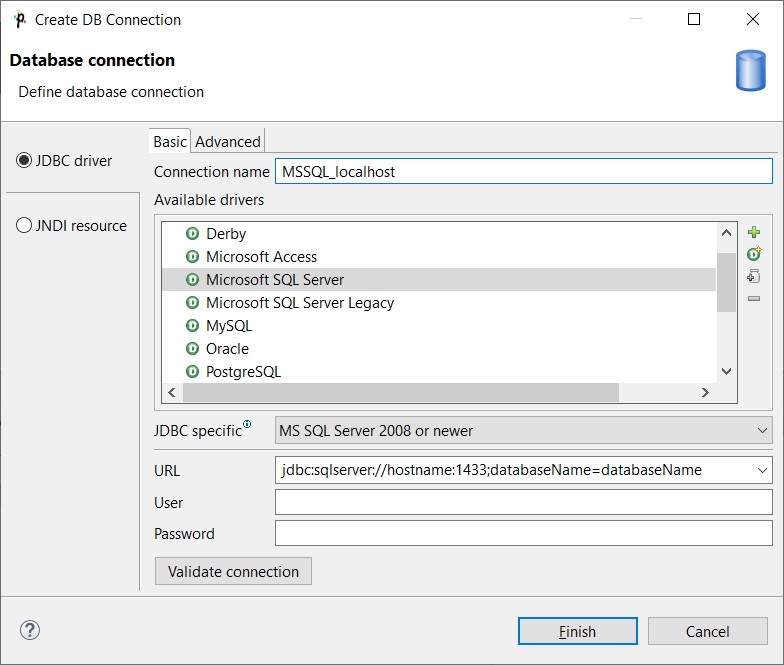
Task: Open the JDBC specific dropdown
Action: point(524,430)
